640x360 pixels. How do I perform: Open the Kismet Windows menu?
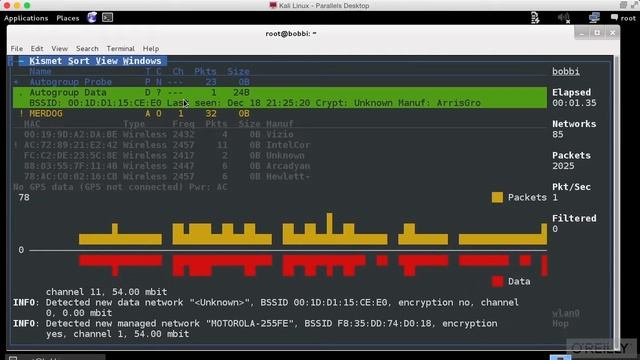[x=142, y=61]
